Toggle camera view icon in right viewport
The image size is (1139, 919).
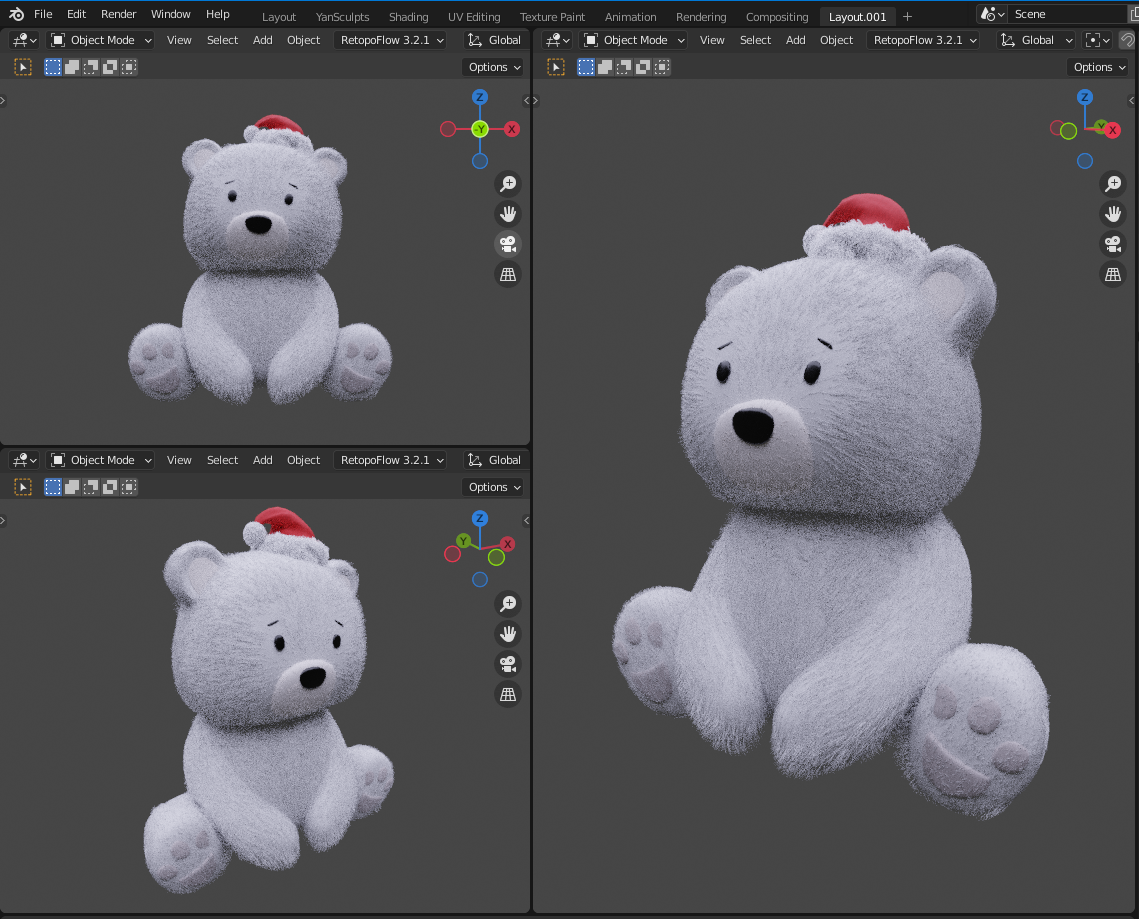pyautogui.click(x=1113, y=244)
